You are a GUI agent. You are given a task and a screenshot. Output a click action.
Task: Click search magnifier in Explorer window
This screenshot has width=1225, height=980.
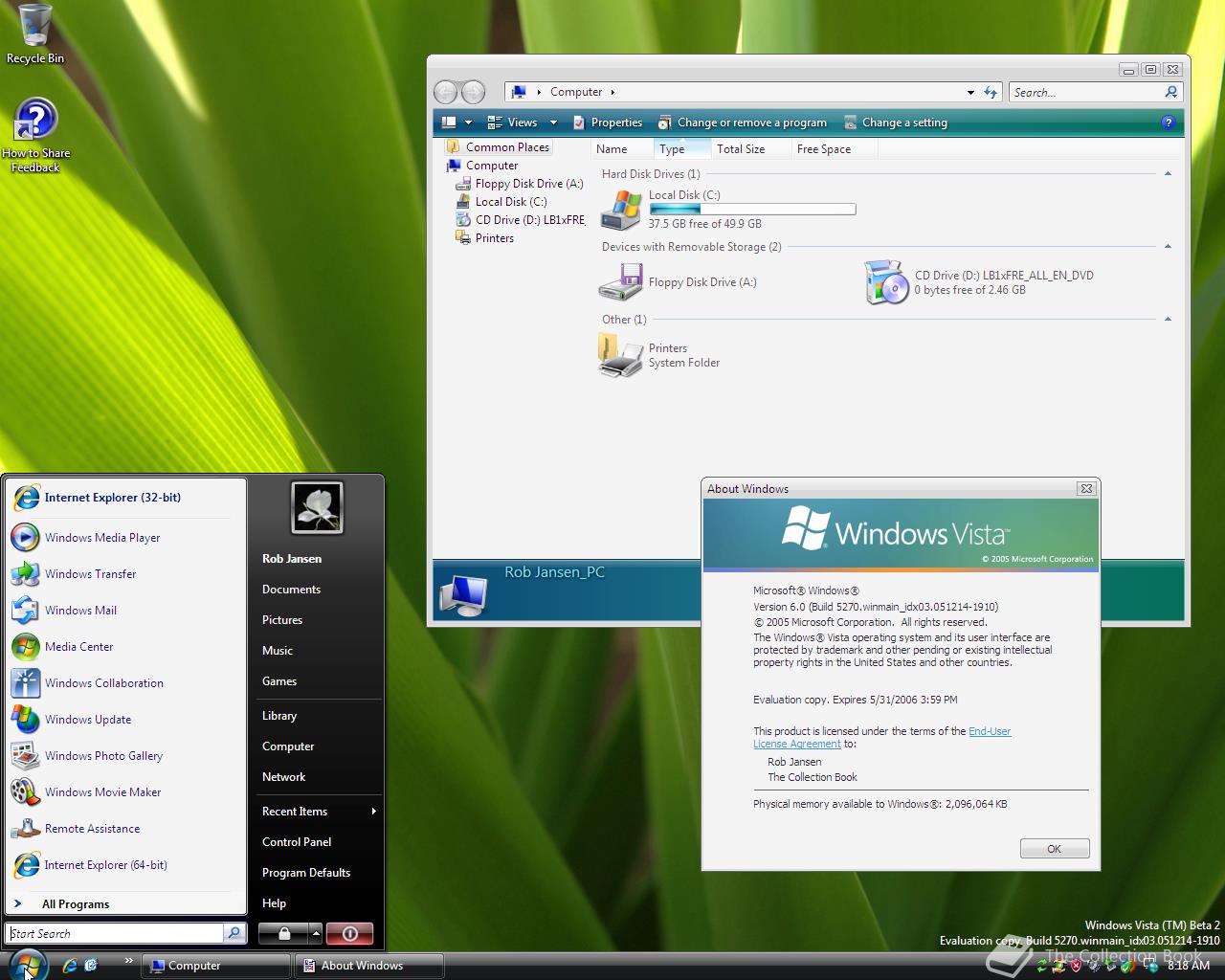[1171, 92]
